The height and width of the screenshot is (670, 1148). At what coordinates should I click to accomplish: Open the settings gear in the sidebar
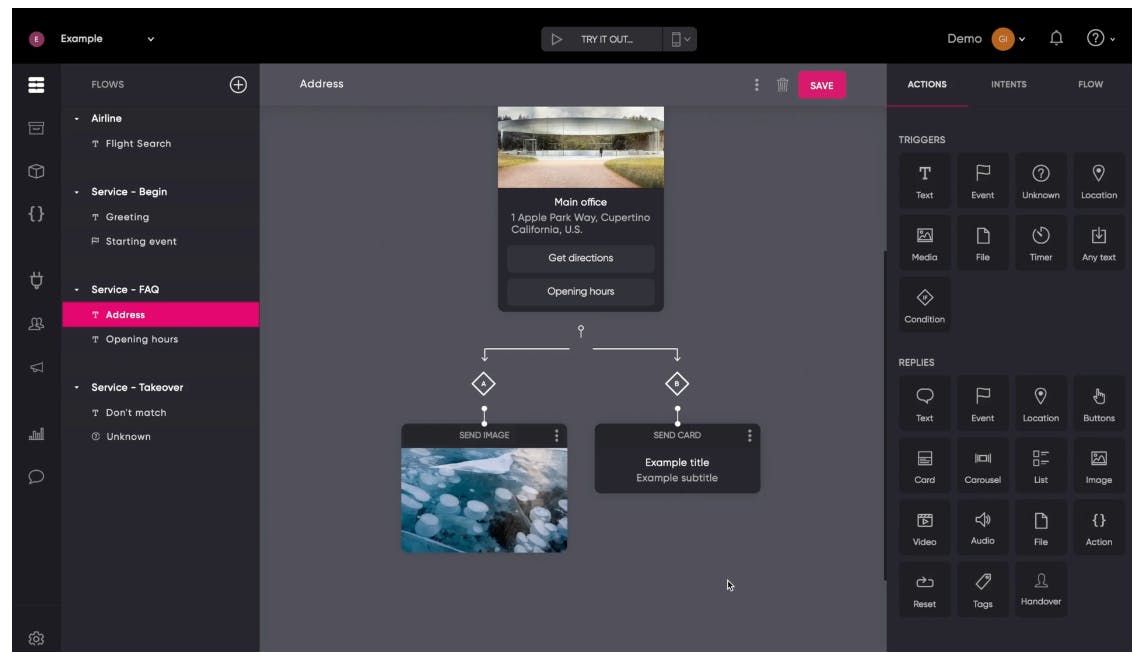(x=36, y=639)
